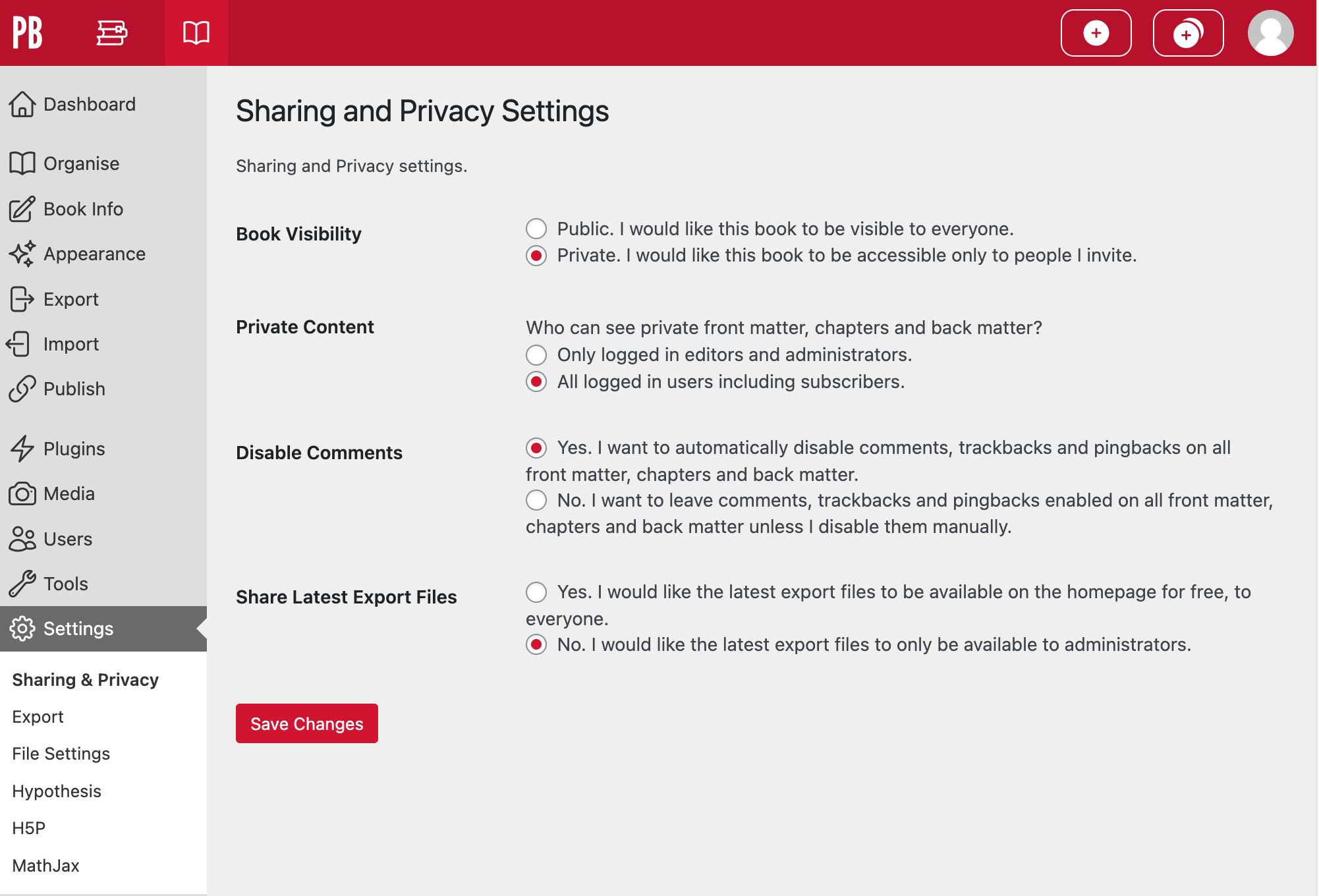Click the Tools wrench icon
This screenshot has height=896, width=1319.
(x=22, y=584)
